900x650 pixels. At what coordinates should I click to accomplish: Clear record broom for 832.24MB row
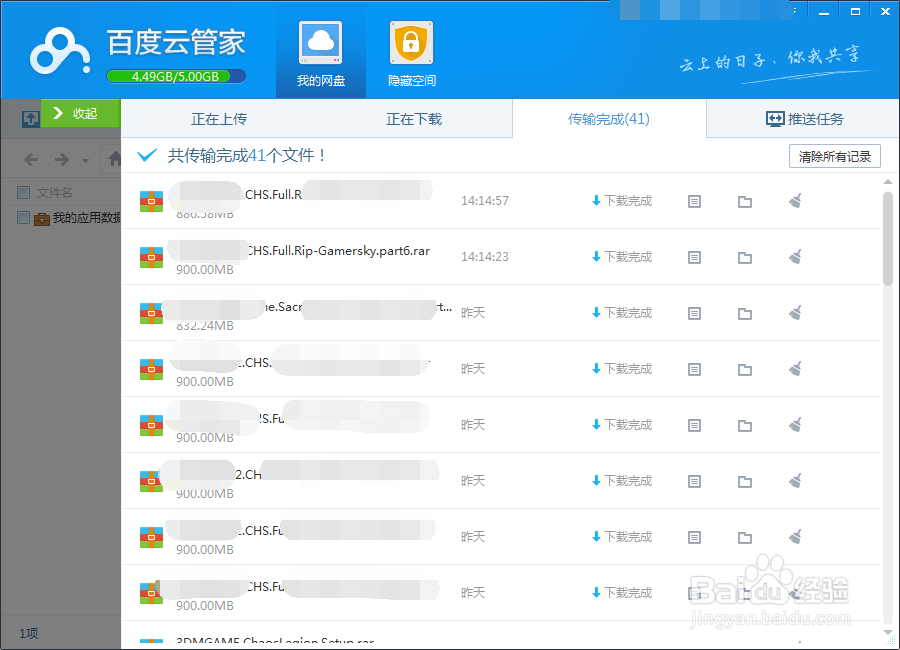point(795,312)
